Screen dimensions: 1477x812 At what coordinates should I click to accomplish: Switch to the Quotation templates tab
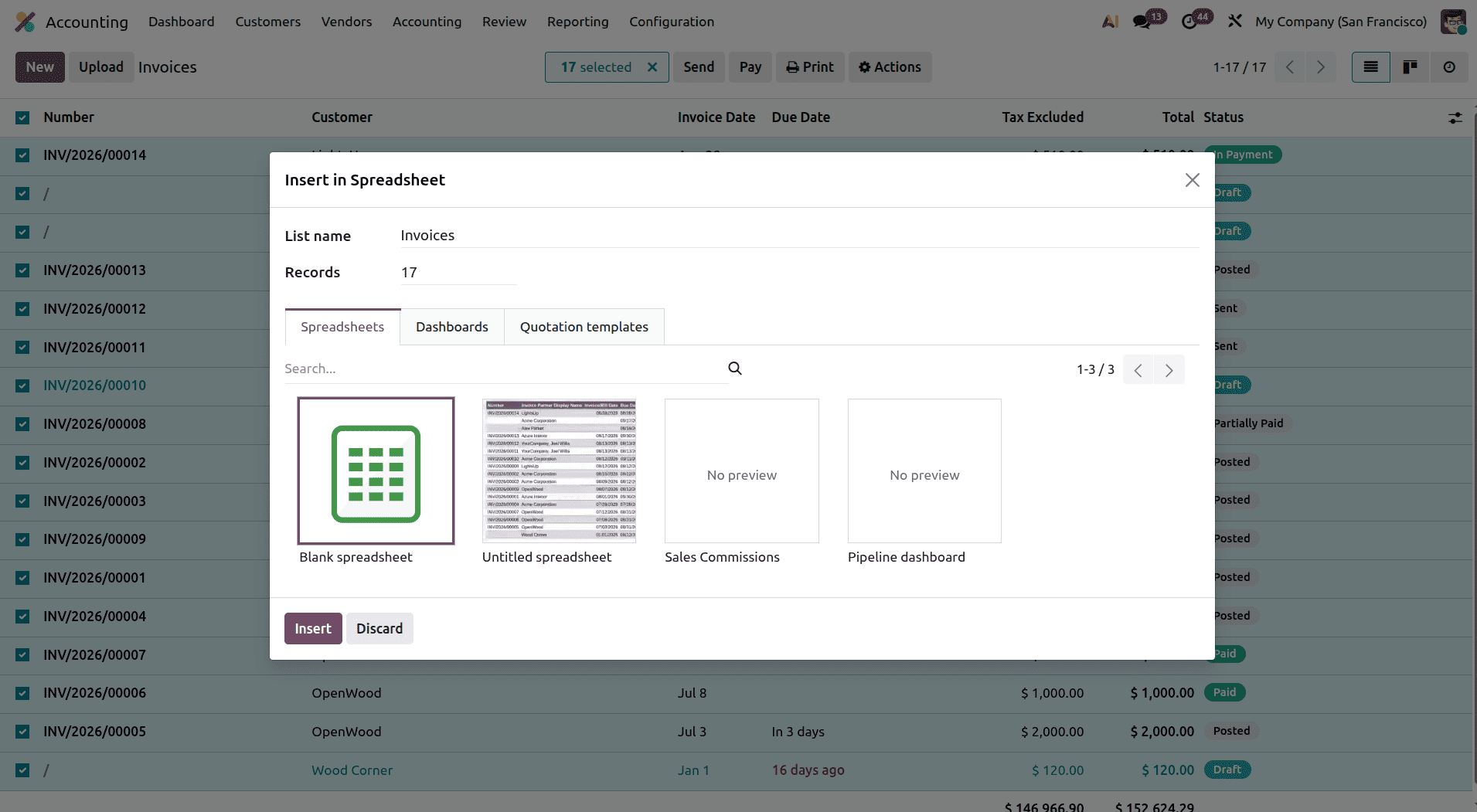[x=584, y=327]
